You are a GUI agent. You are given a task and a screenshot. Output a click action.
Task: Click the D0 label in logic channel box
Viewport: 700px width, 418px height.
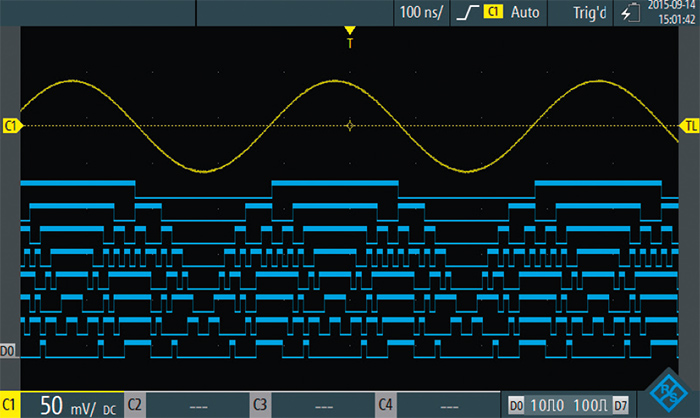coord(516,405)
